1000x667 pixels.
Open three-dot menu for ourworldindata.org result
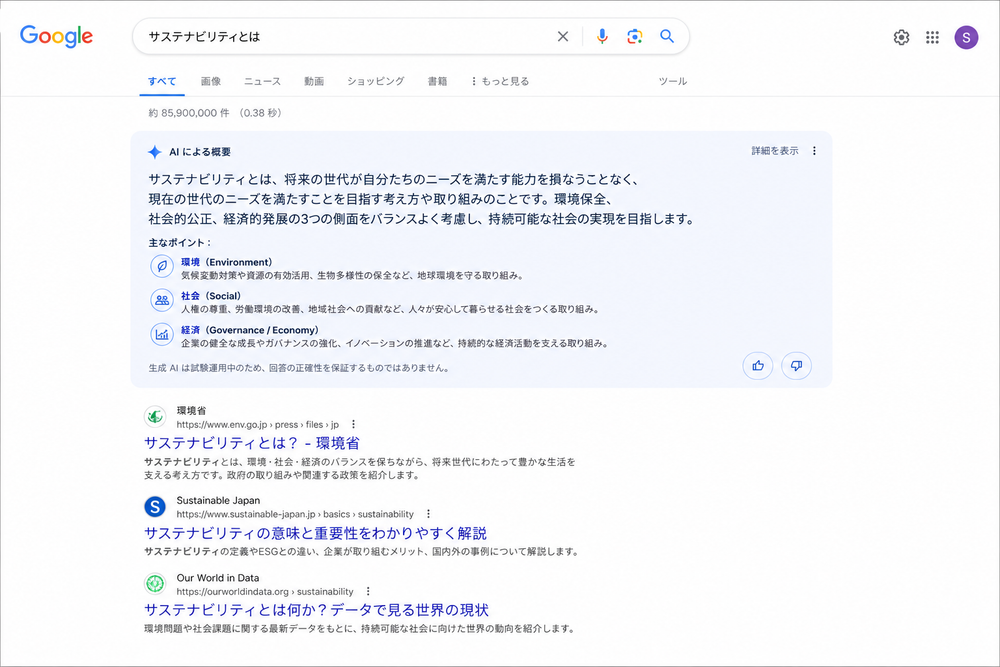367,592
